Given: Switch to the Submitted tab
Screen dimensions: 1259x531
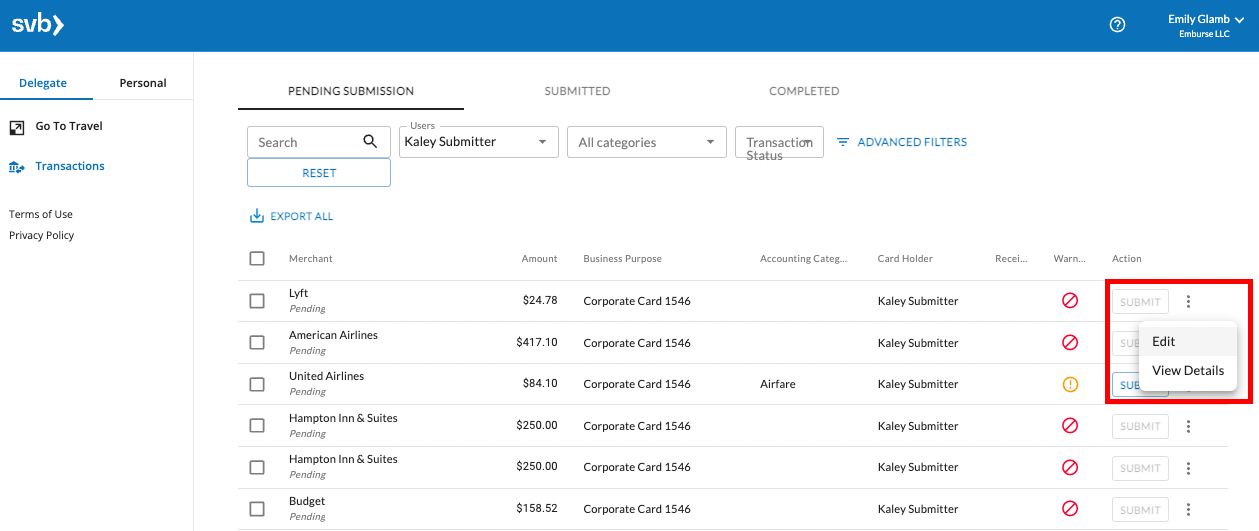Looking at the screenshot, I should click(577, 91).
